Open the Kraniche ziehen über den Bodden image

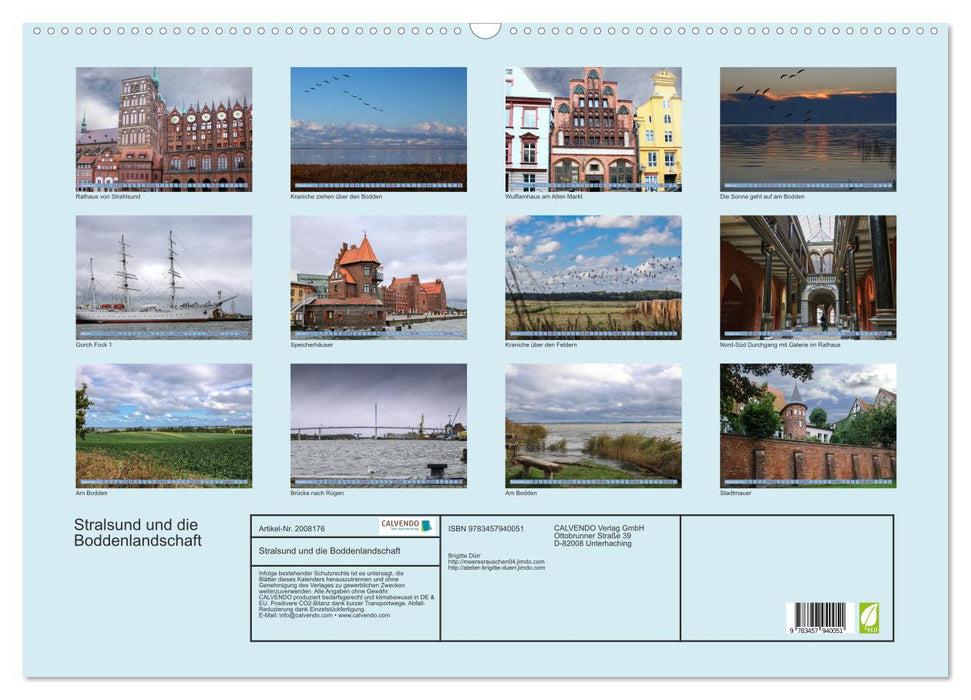(x=378, y=129)
